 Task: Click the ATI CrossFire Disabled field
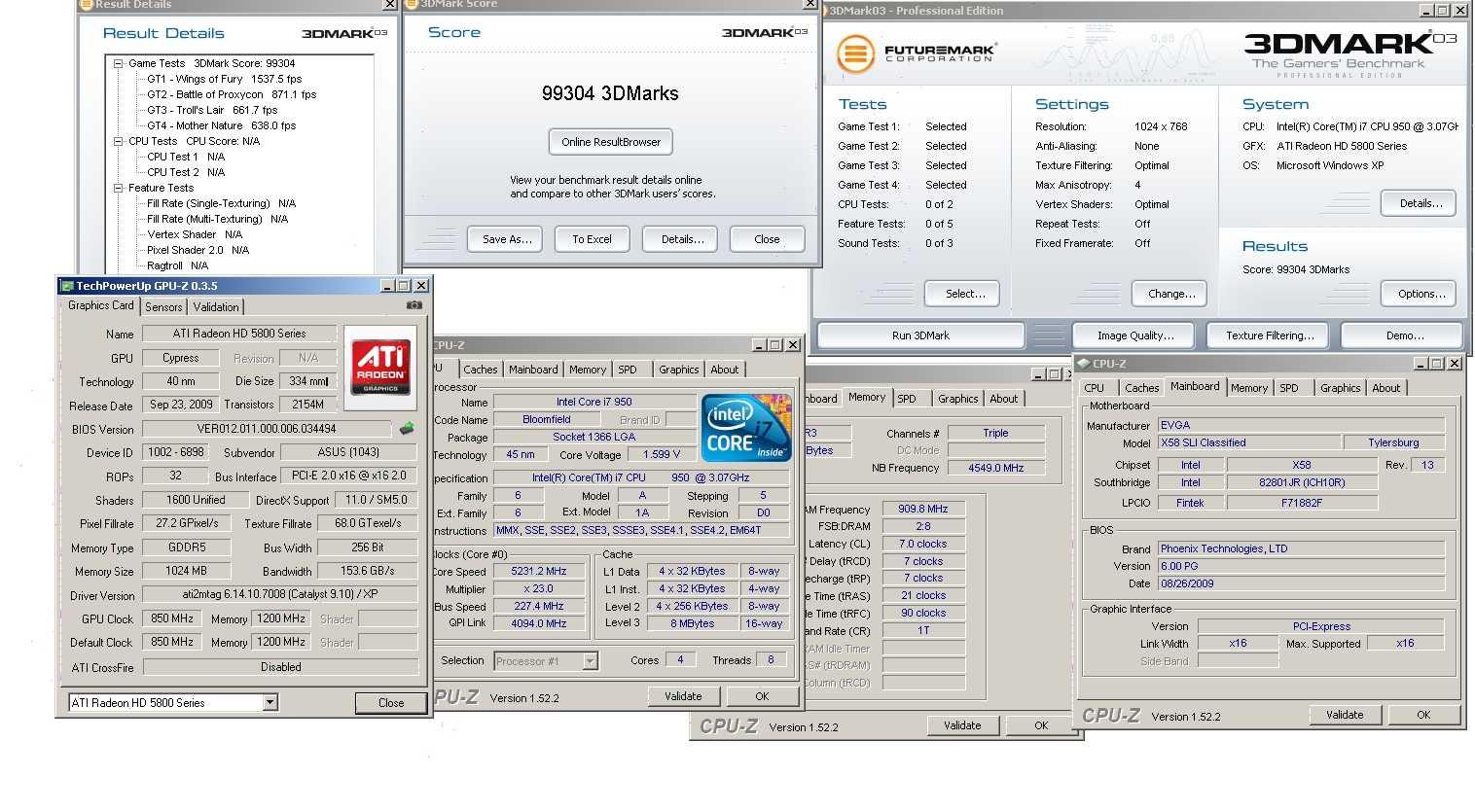[280, 667]
